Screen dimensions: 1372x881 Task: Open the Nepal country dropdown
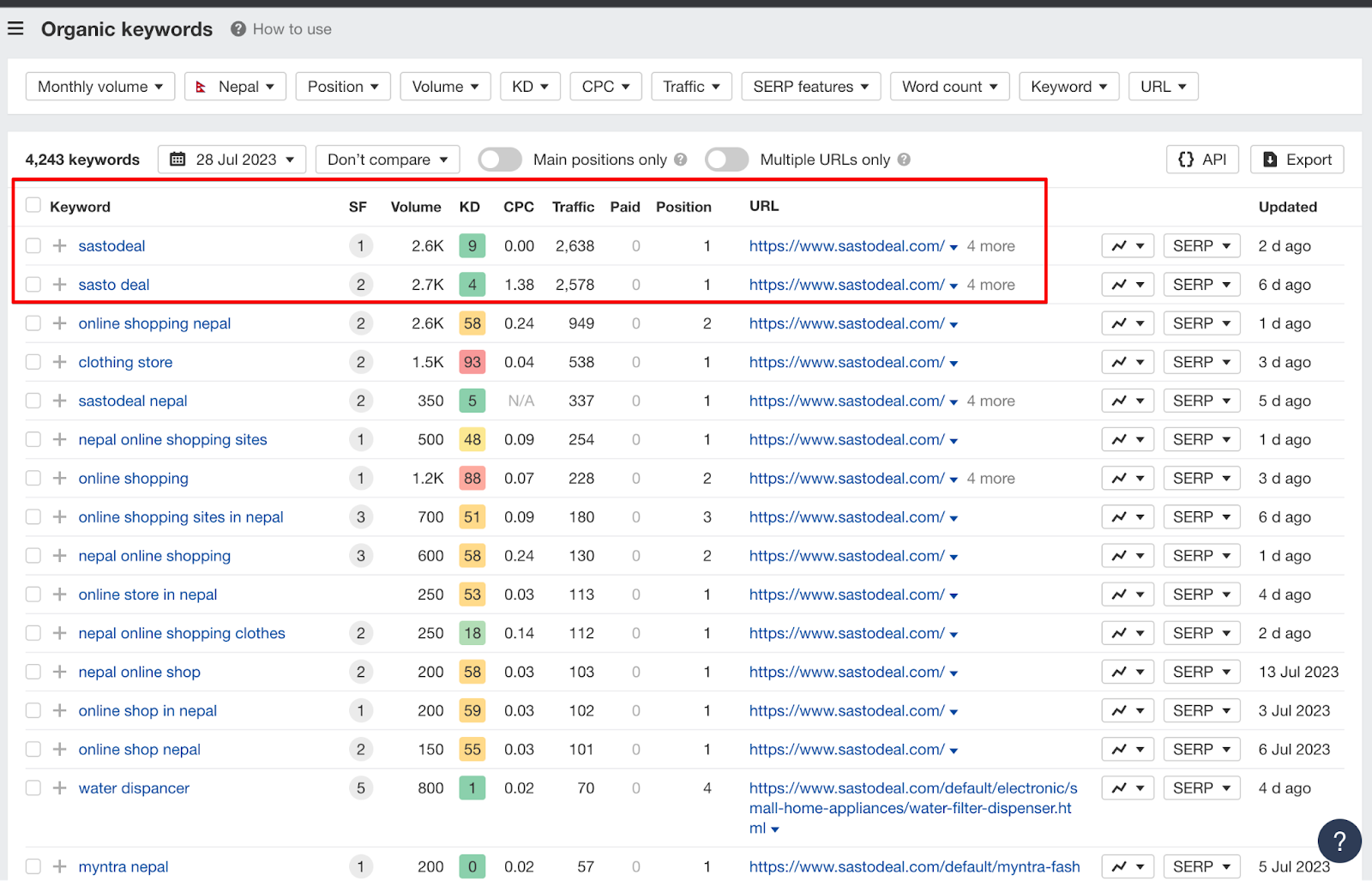point(235,87)
